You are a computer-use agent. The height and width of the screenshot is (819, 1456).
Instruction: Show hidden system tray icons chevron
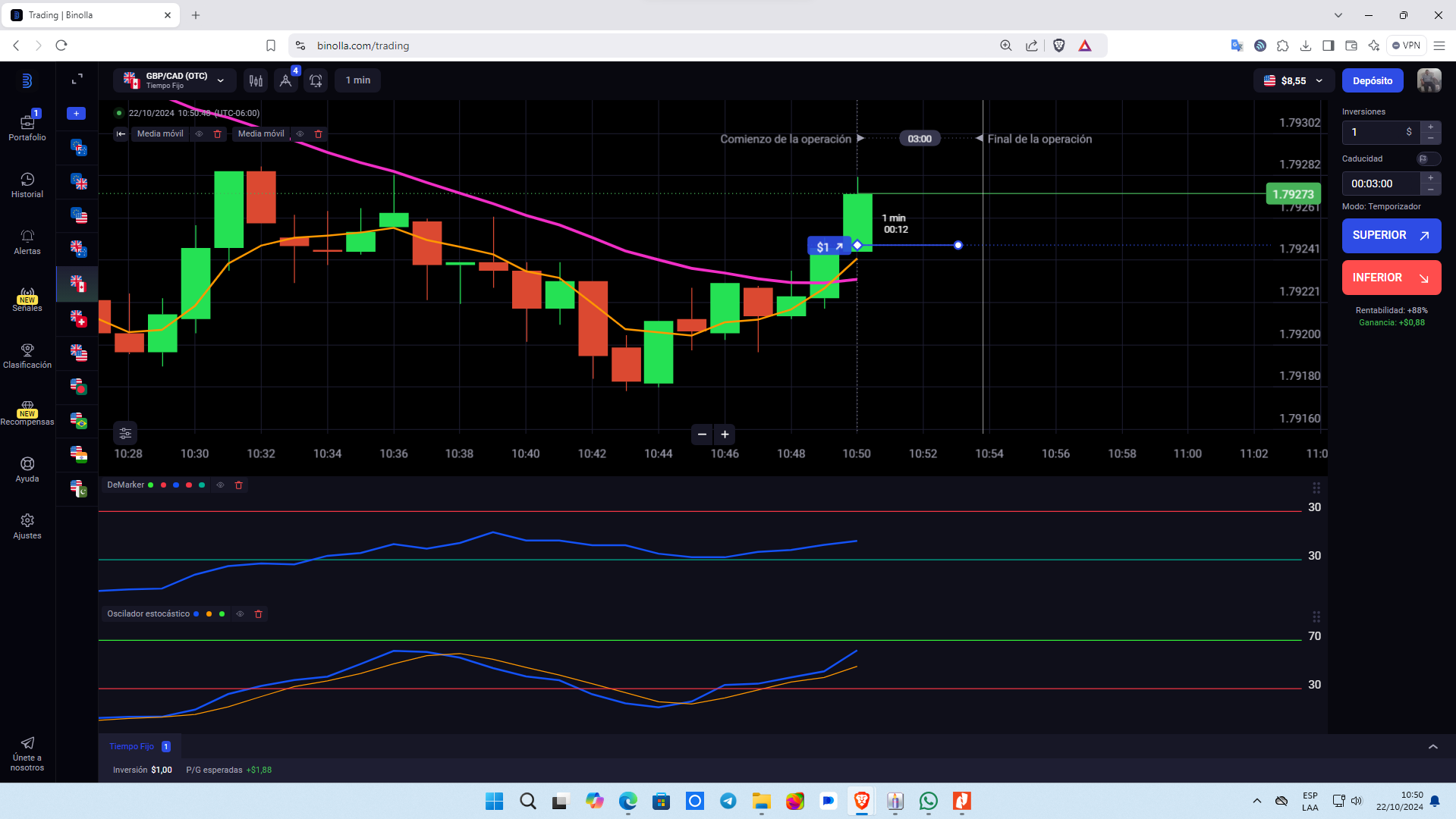pos(1257,801)
